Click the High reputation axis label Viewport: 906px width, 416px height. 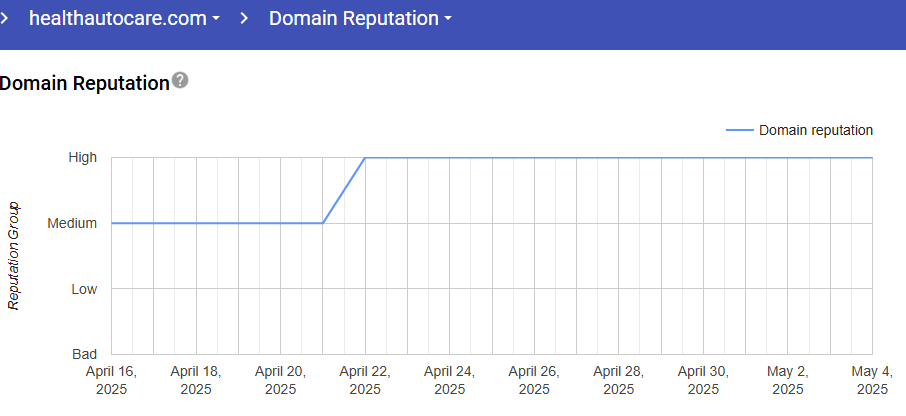point(82,157)
